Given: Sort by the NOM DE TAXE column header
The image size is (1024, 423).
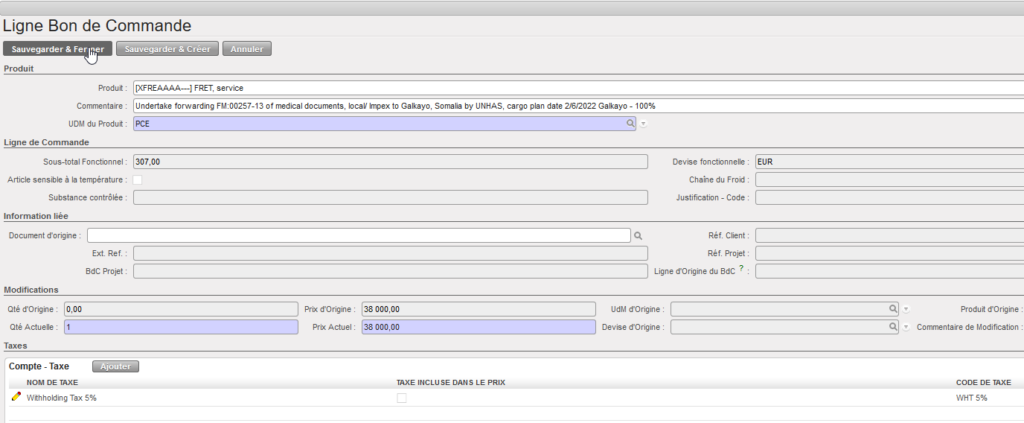Looking at the screenshot, I should 53,382.
